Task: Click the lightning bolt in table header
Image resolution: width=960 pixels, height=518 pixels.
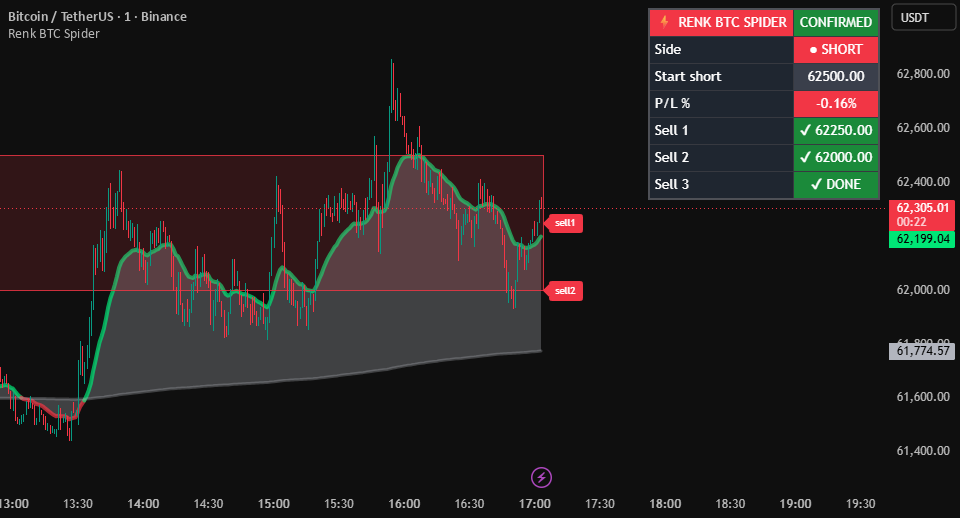Action: tap(664, 22)
